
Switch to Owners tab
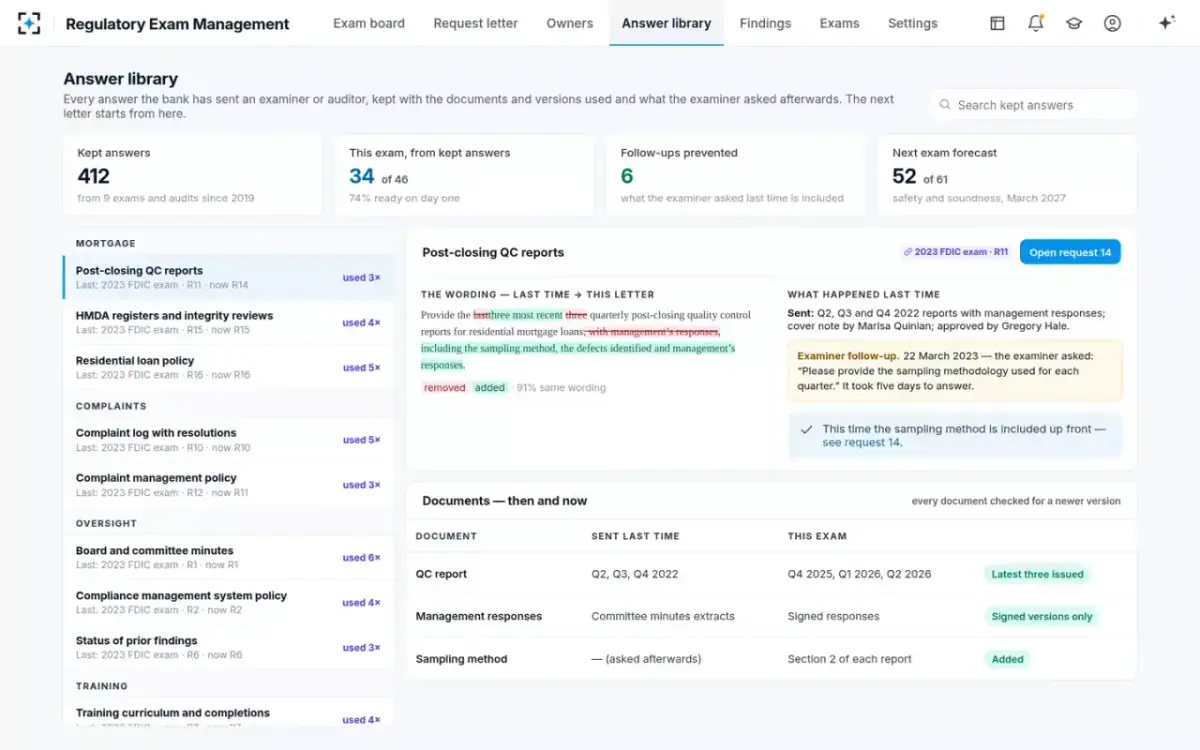[x=570, y=23]
